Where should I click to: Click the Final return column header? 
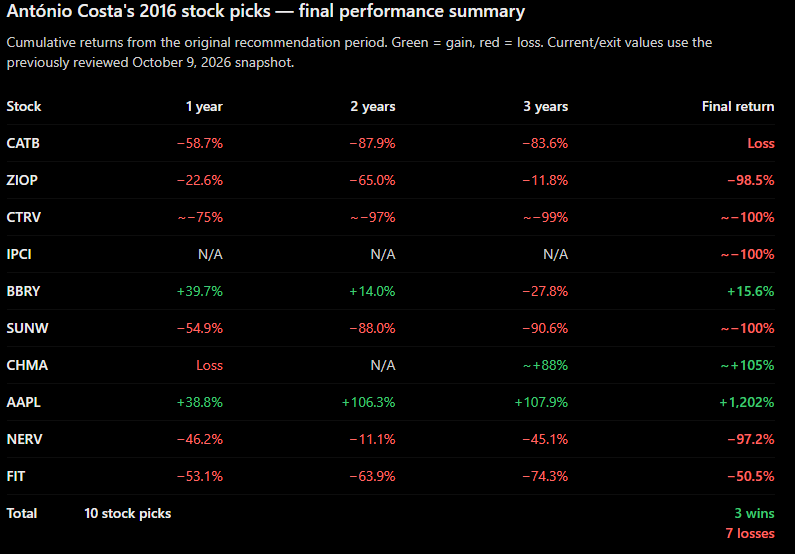coord(738,106)
